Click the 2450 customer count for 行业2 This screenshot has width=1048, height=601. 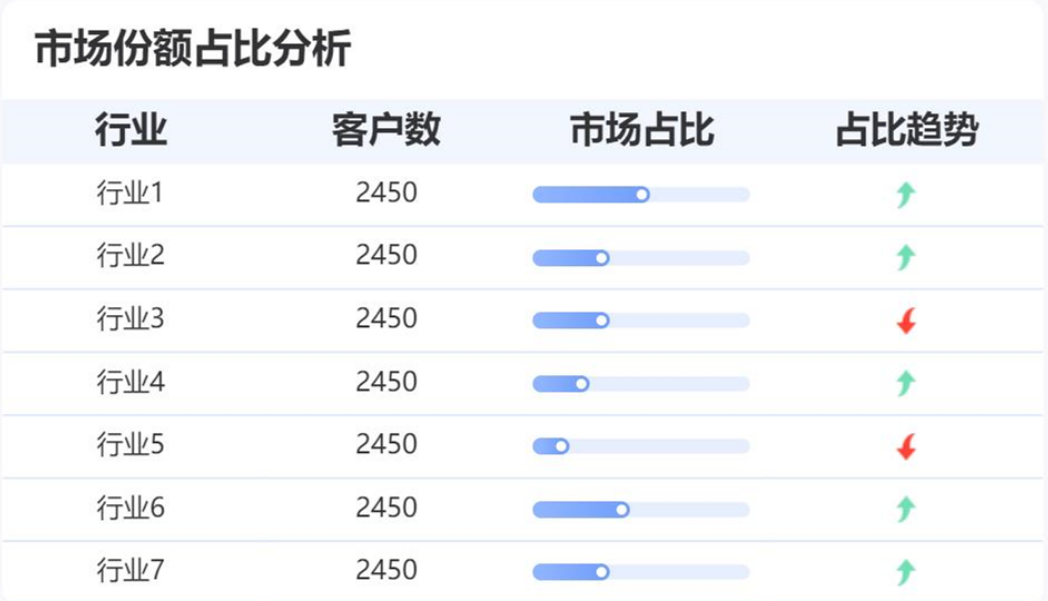point(386,255)
